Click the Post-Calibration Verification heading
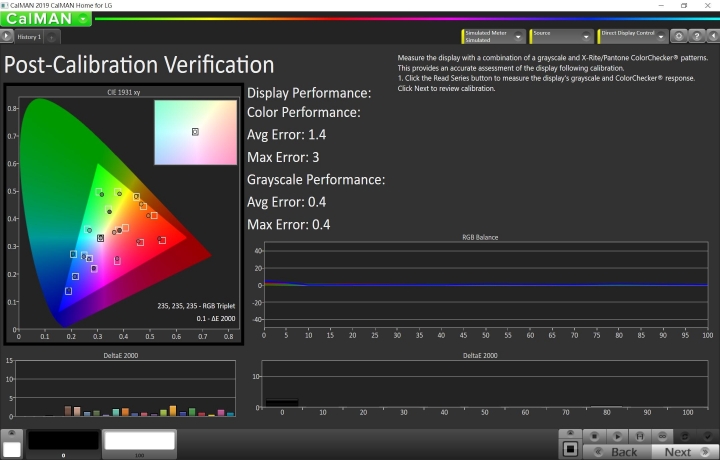Image resolution: width=720 pixels, height=460 pixels. (x=139, y=65)
